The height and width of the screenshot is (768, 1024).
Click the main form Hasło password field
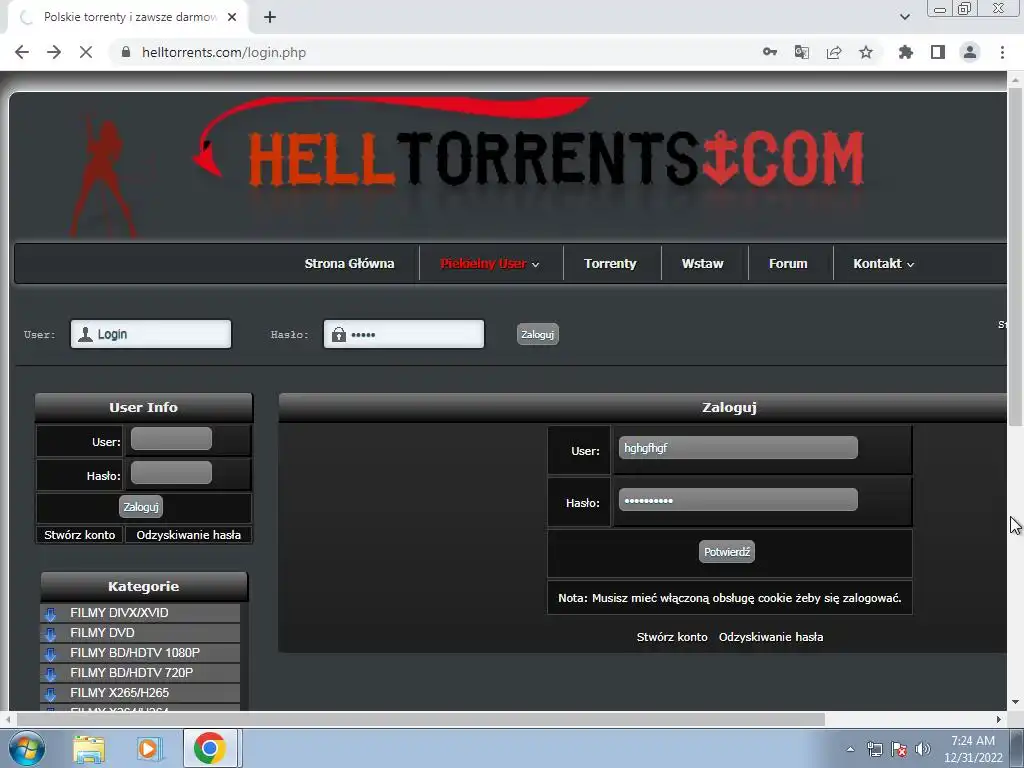(738, 500)
